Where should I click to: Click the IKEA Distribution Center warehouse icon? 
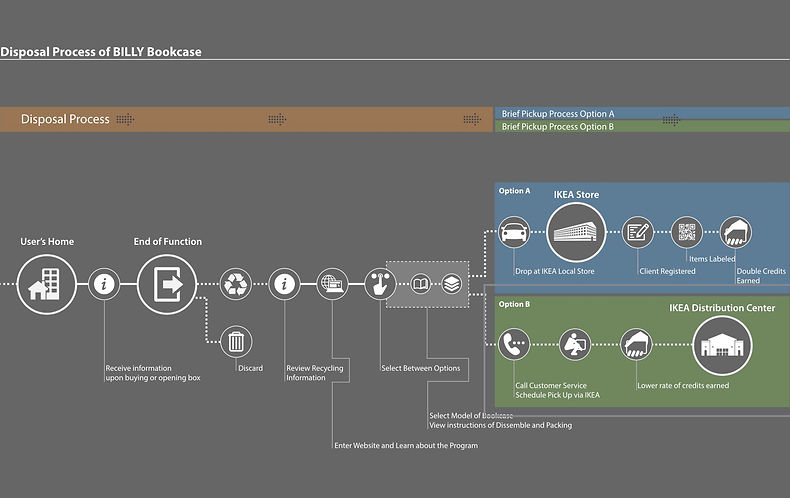pyautogui.click(x=722, y=345)
